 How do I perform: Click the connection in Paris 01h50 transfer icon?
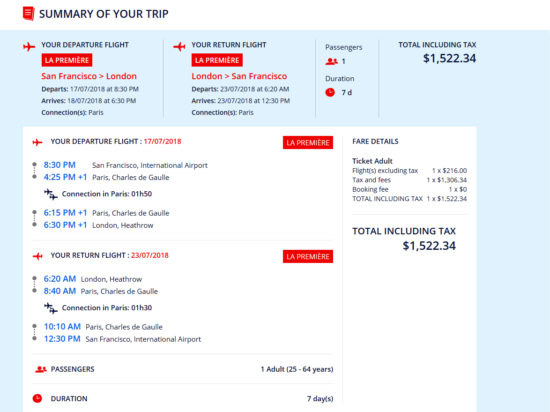[51, 194]
